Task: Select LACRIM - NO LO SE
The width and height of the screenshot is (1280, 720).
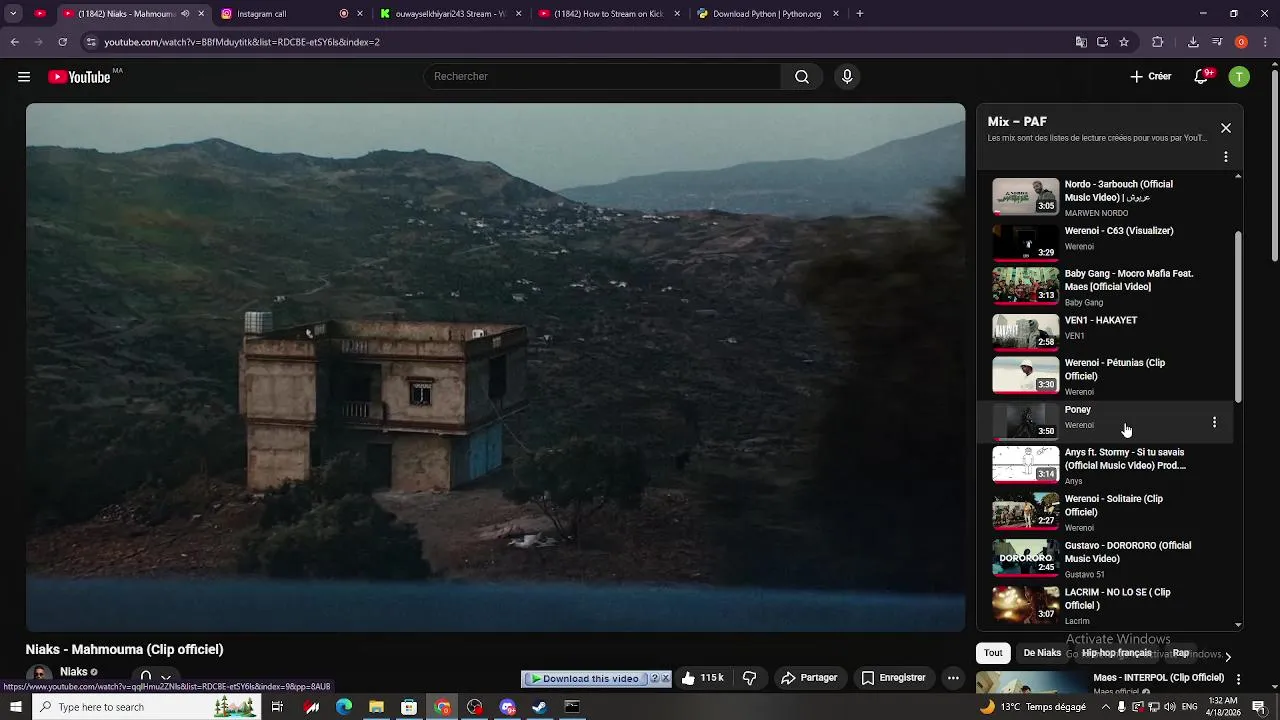Action: [x=1105, y=604]
